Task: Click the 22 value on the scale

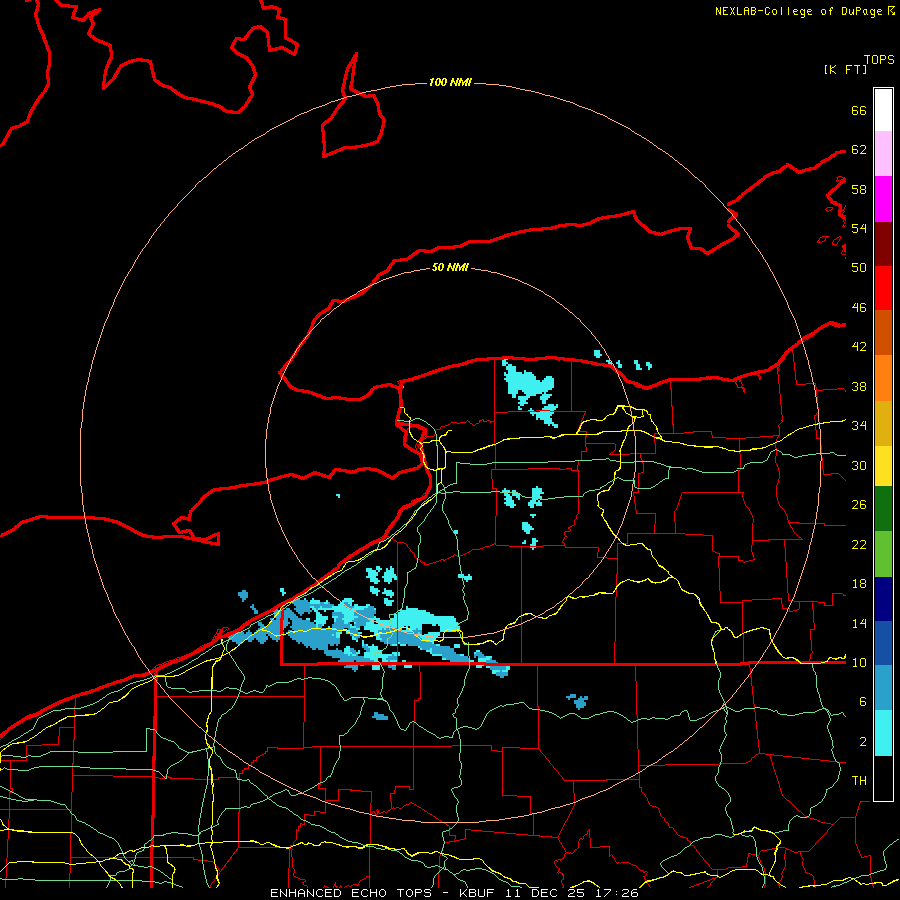Action: (859, 544)
